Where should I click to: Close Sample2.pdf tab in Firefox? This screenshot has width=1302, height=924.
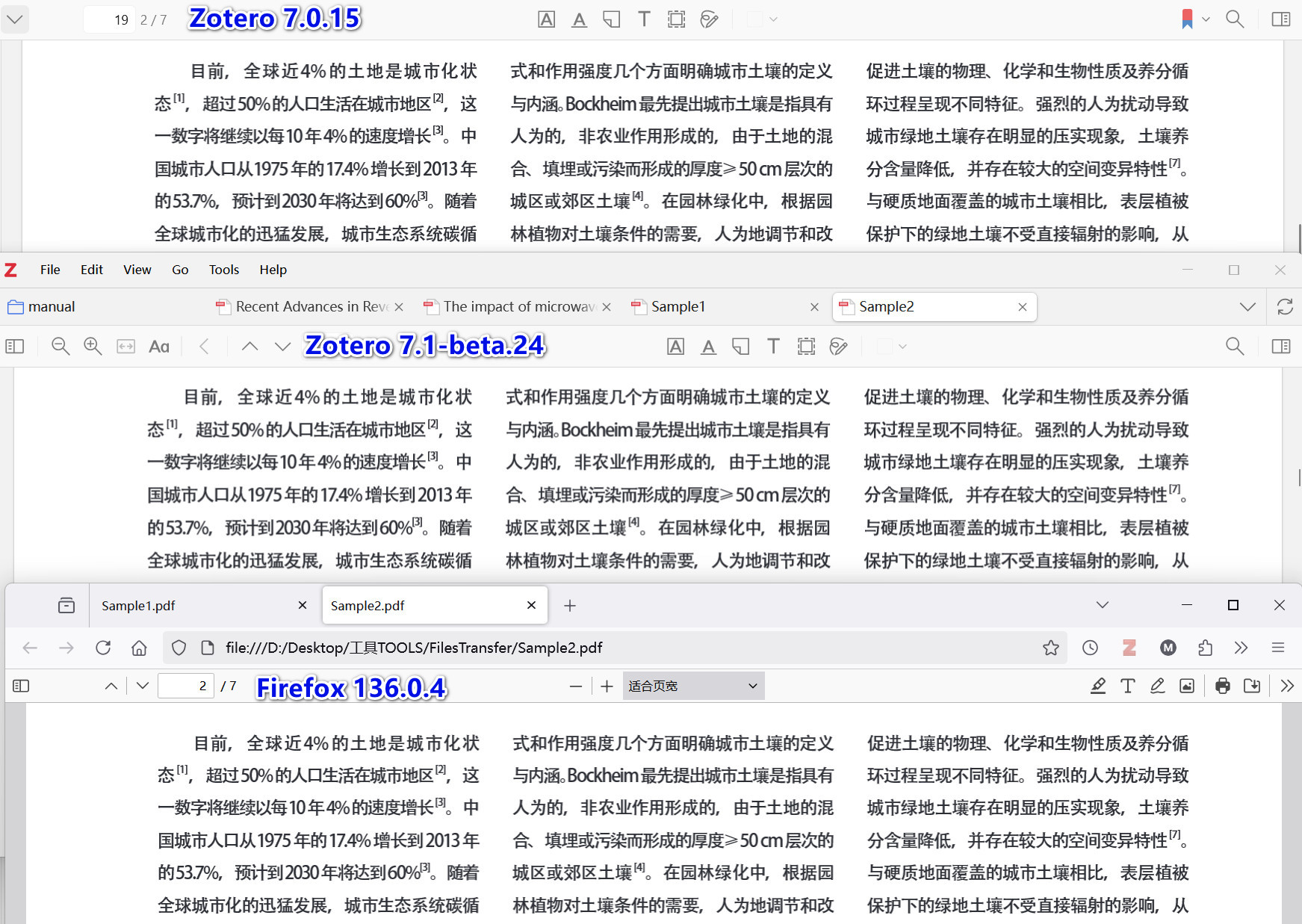tap(532, 606)
